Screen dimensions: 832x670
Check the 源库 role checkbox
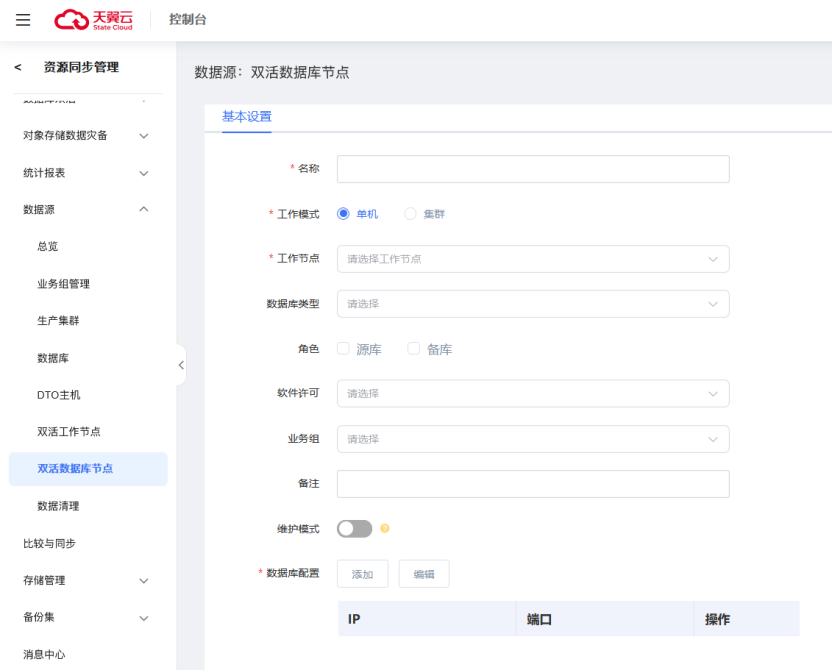[343, 349]
